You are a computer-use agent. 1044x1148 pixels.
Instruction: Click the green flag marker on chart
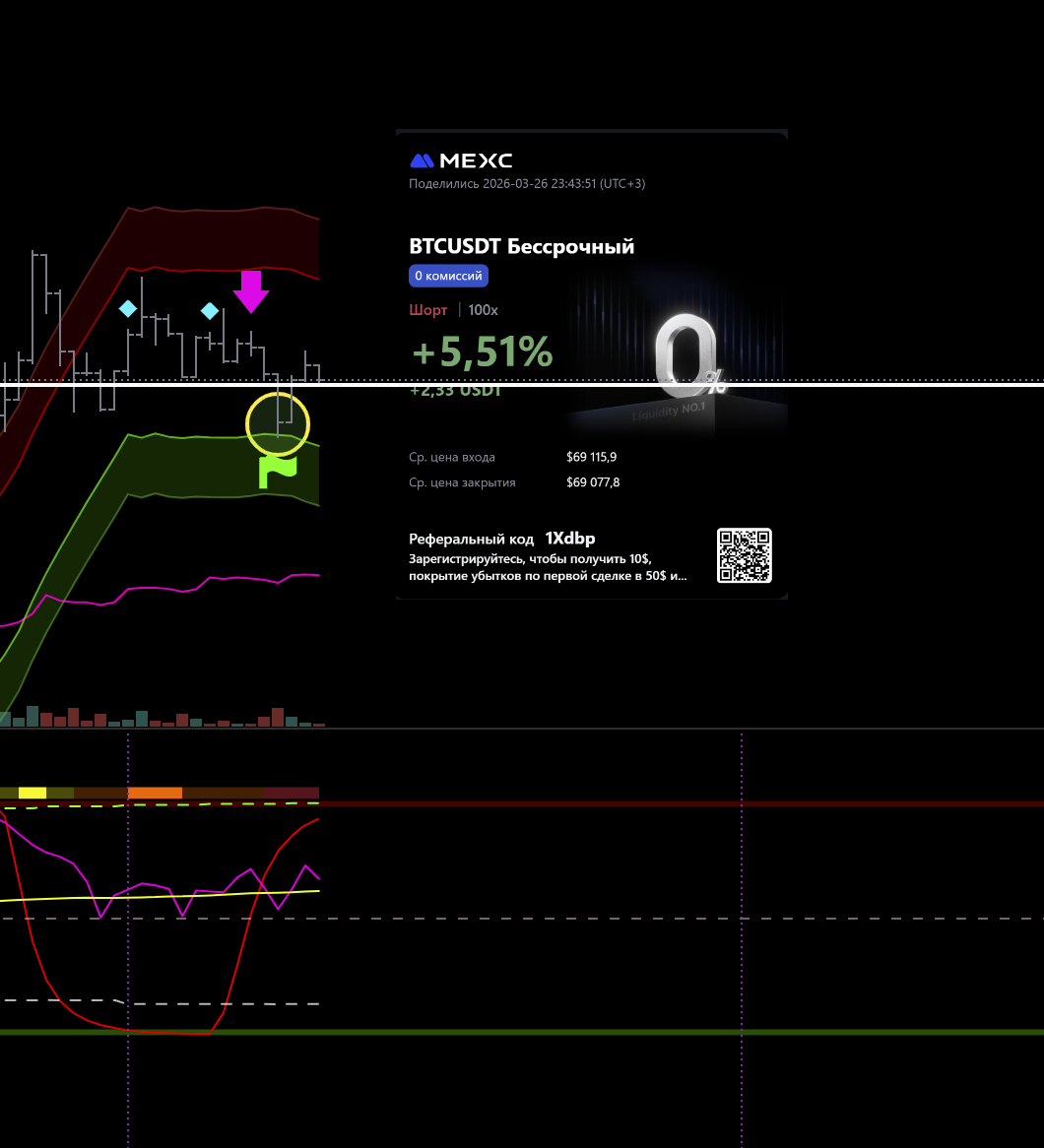(277, 472)
